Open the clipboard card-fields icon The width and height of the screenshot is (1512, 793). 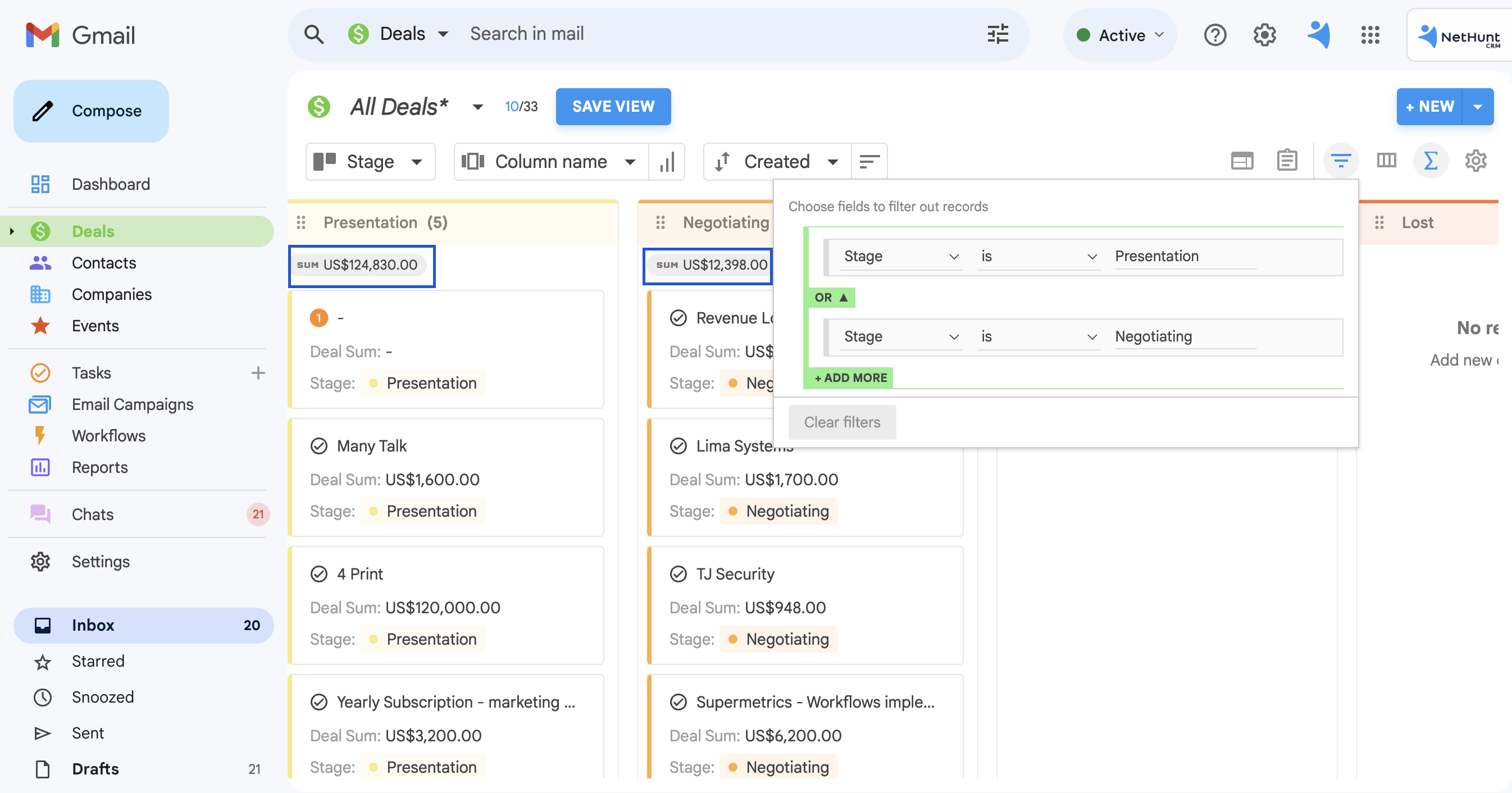[x=1287, y=160]
